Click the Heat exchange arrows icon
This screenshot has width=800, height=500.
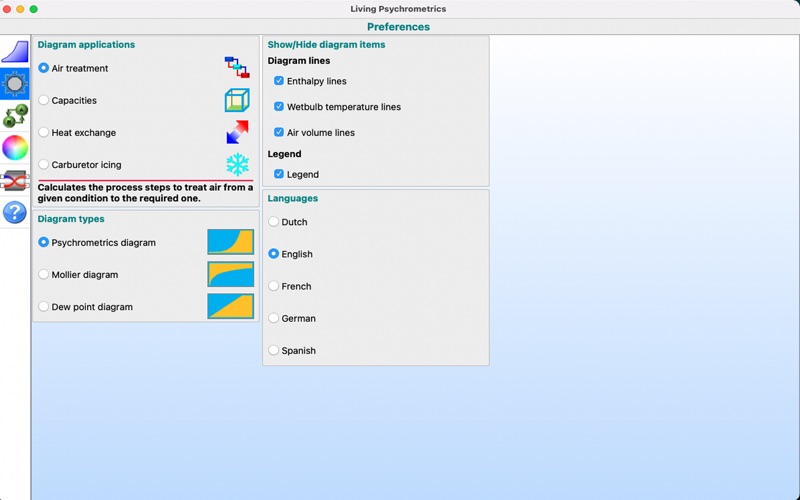pos(237,132)
